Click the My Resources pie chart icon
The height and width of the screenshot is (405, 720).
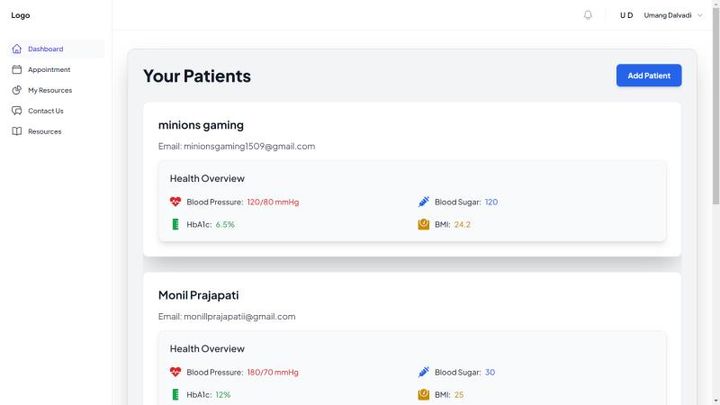(x=17, y=90)
